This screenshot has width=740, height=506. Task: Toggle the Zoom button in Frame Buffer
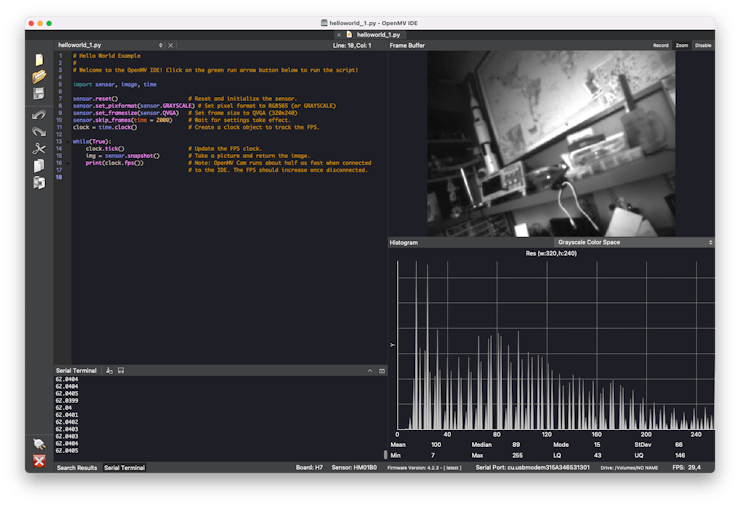(682, 45)
